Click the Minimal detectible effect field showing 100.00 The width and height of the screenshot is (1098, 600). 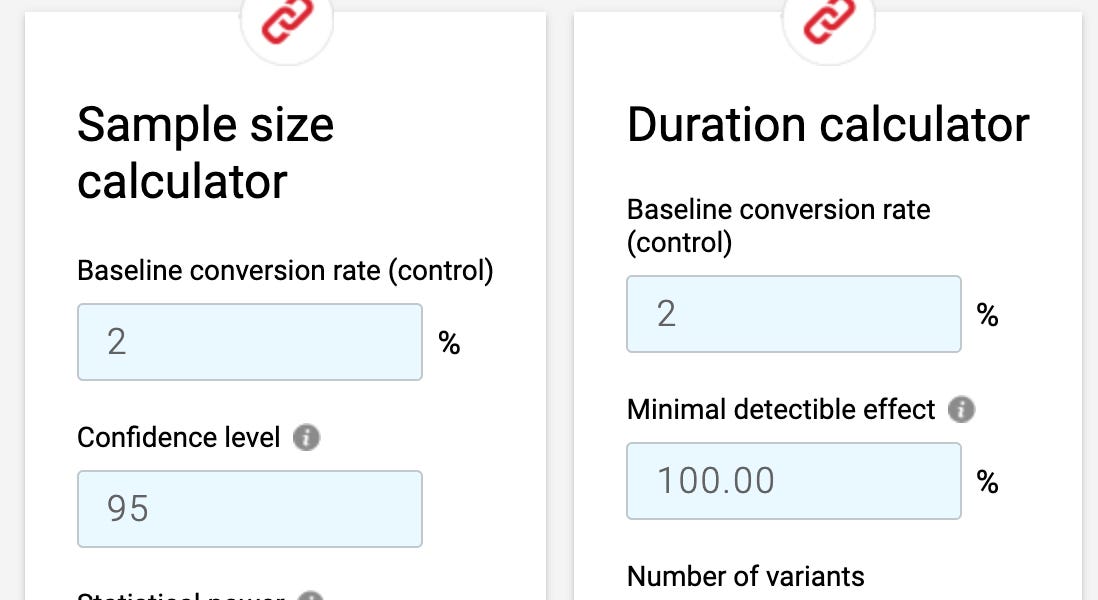click(793, 480)
